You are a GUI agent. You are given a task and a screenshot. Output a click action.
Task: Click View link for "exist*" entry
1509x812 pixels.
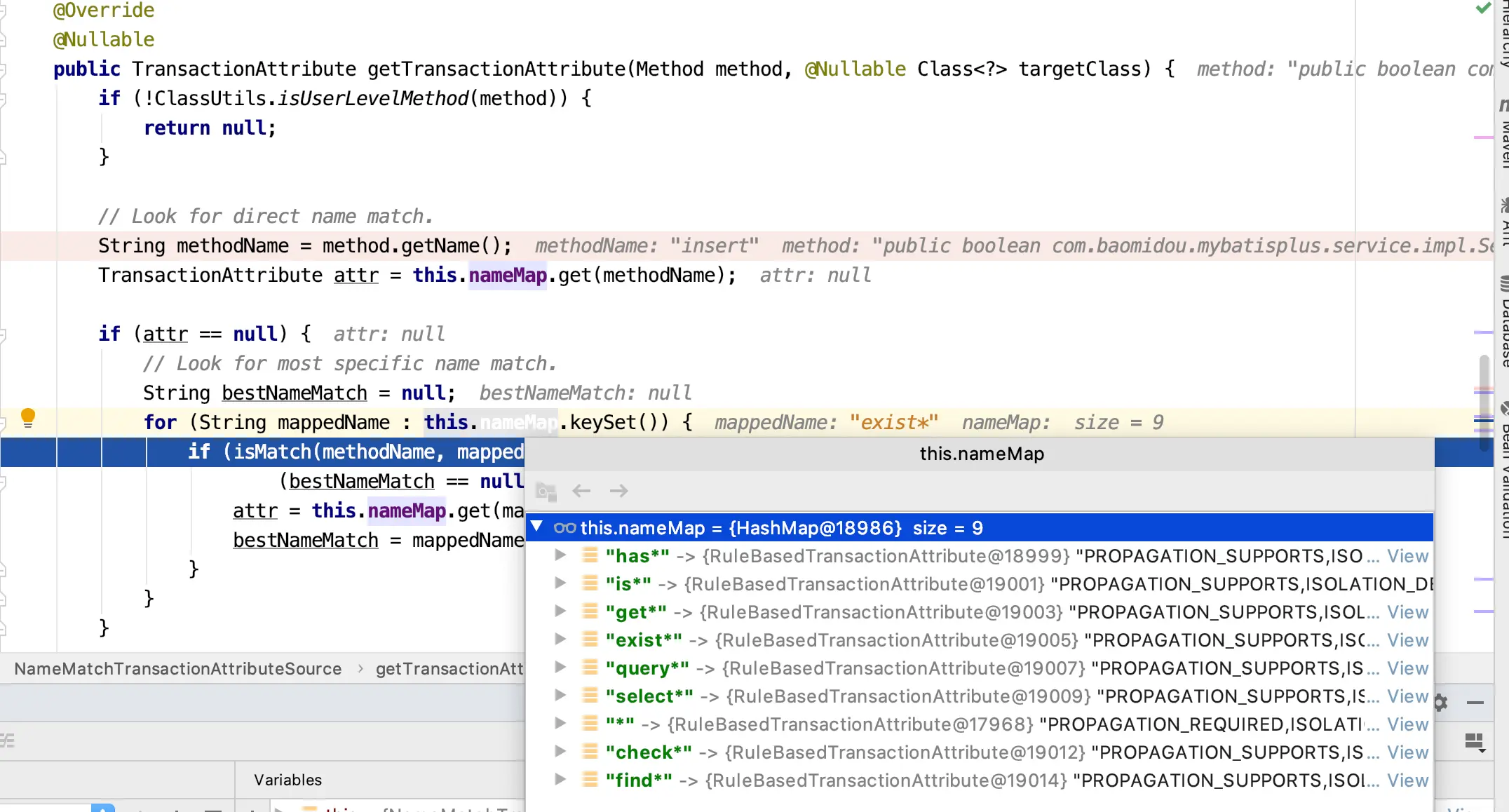pyautogui.click(x=1407, y=640)
